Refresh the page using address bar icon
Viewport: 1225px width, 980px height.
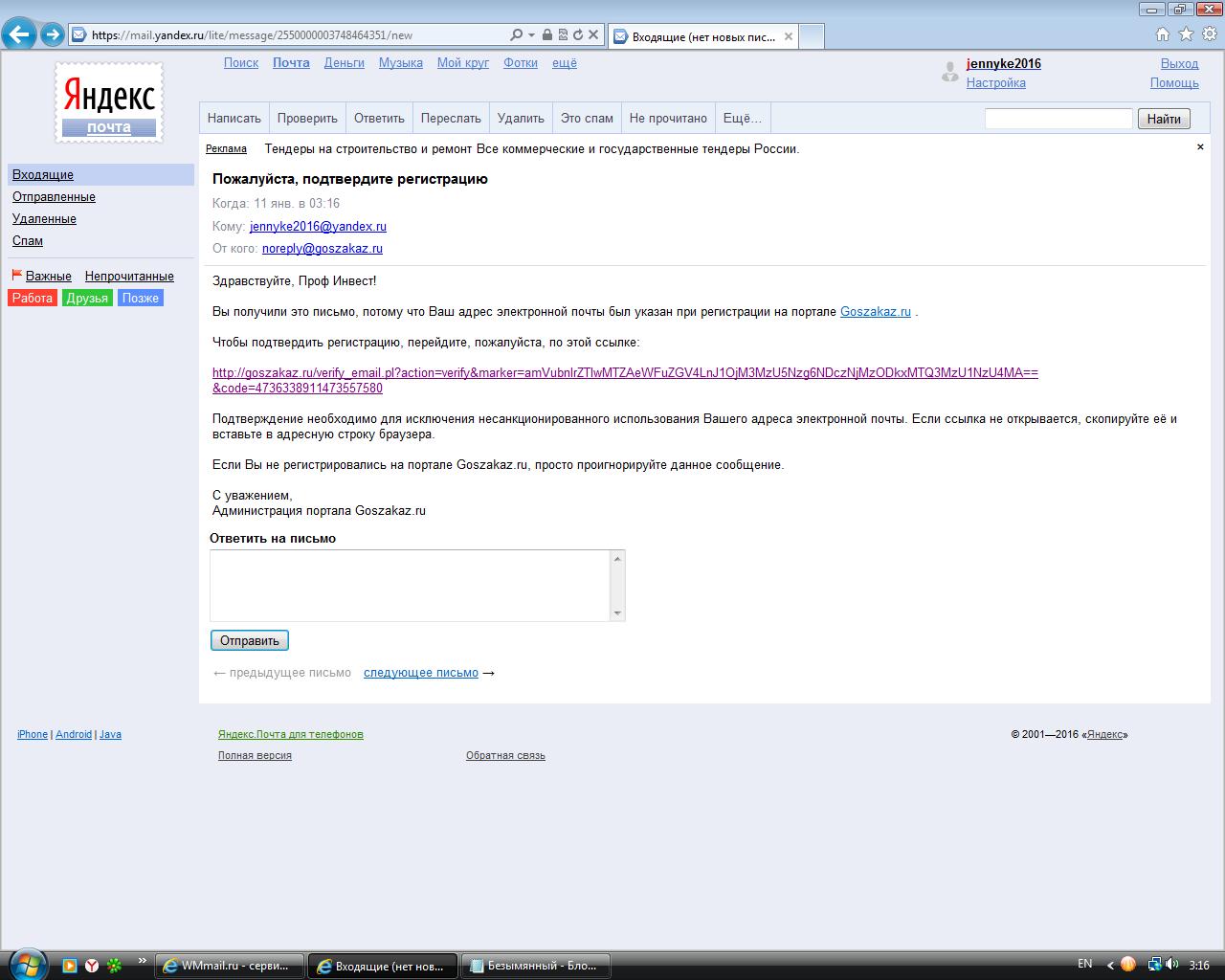click(577, 35)
